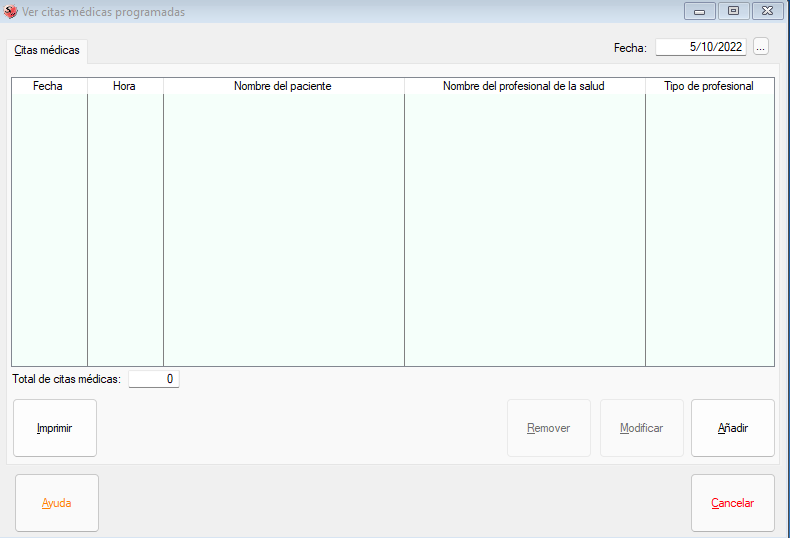
Task: Click the Modificar button
Action: (641, 428)
